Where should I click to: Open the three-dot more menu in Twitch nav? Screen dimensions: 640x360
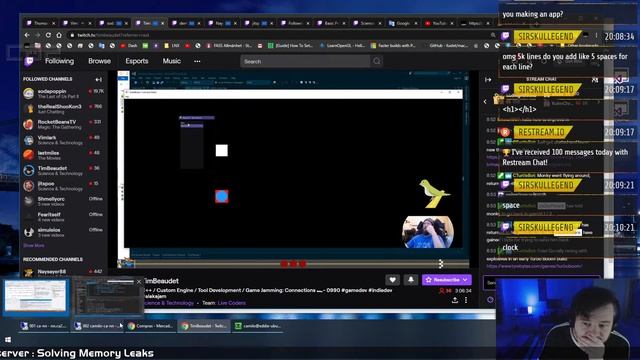[x=197, y=61]
